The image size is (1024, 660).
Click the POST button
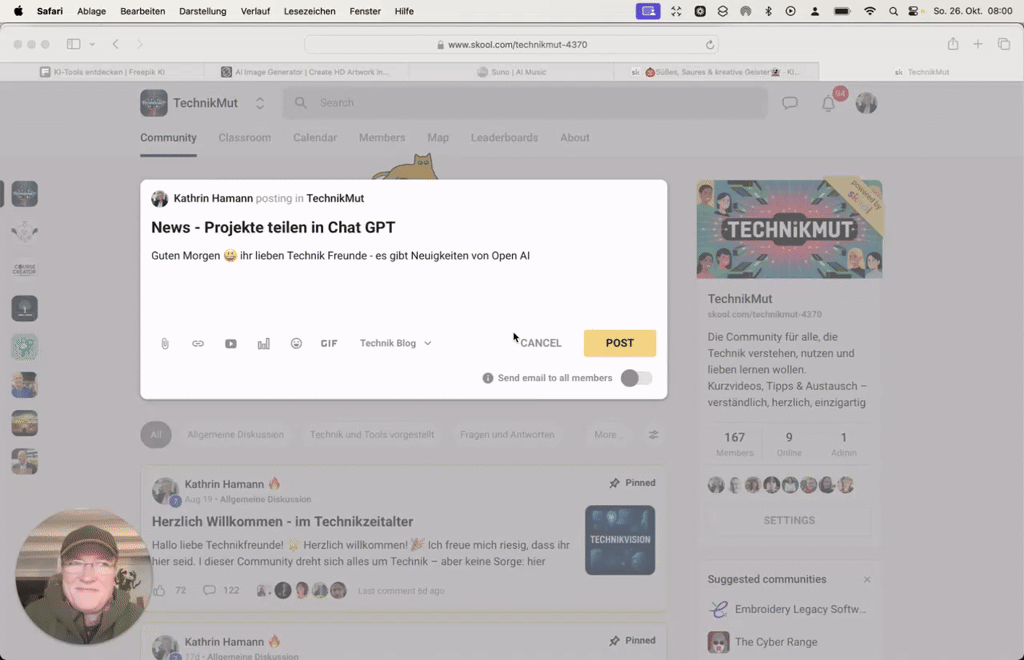[x=619, y=343]
